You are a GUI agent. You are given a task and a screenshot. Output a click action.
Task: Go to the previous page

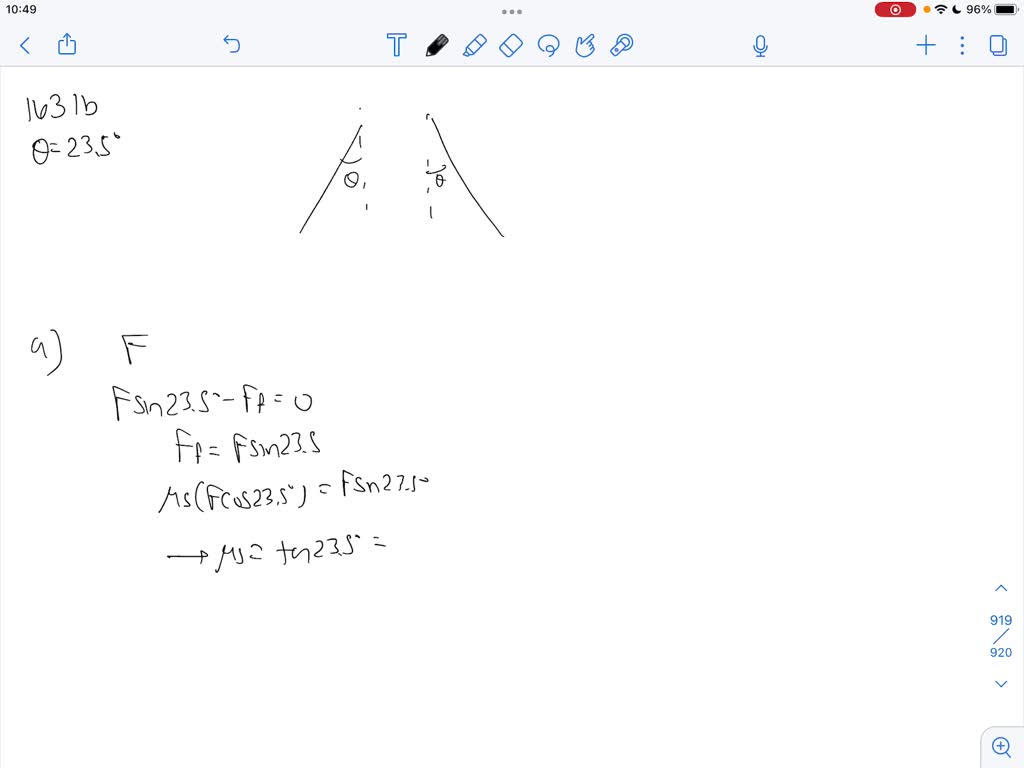(x=1000, y=588)
